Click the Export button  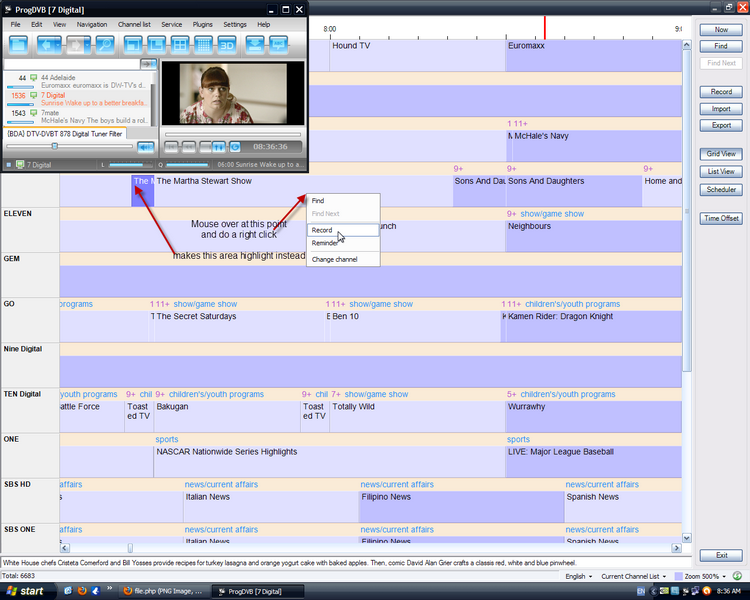(721, 125)
